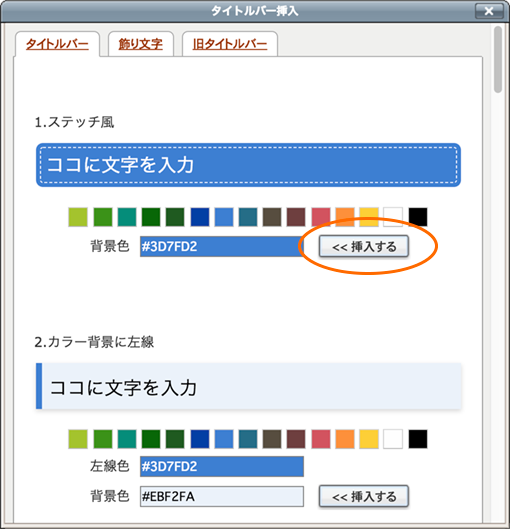Viewport: 510px width, 529px height.
Task: Select the brown maroon swatch in the second palette
Action: [296, 439]
